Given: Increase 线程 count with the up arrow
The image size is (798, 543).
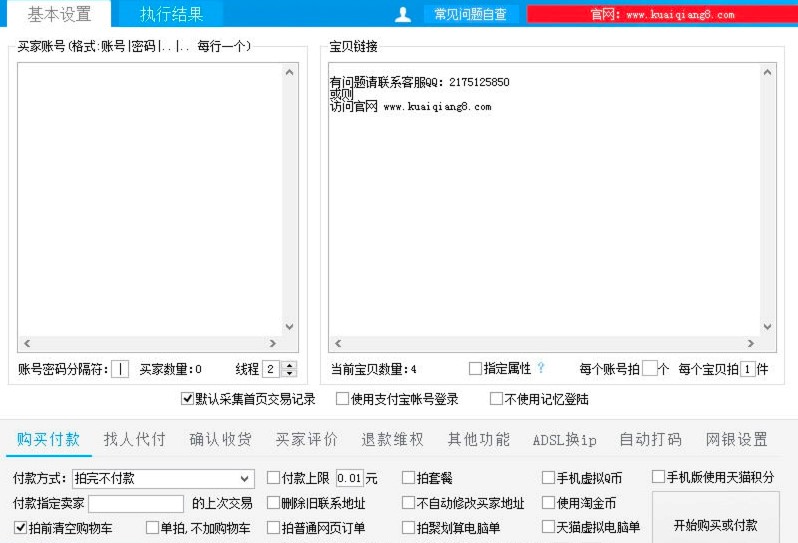Looking at the screenshot, I should pos(290,365).
